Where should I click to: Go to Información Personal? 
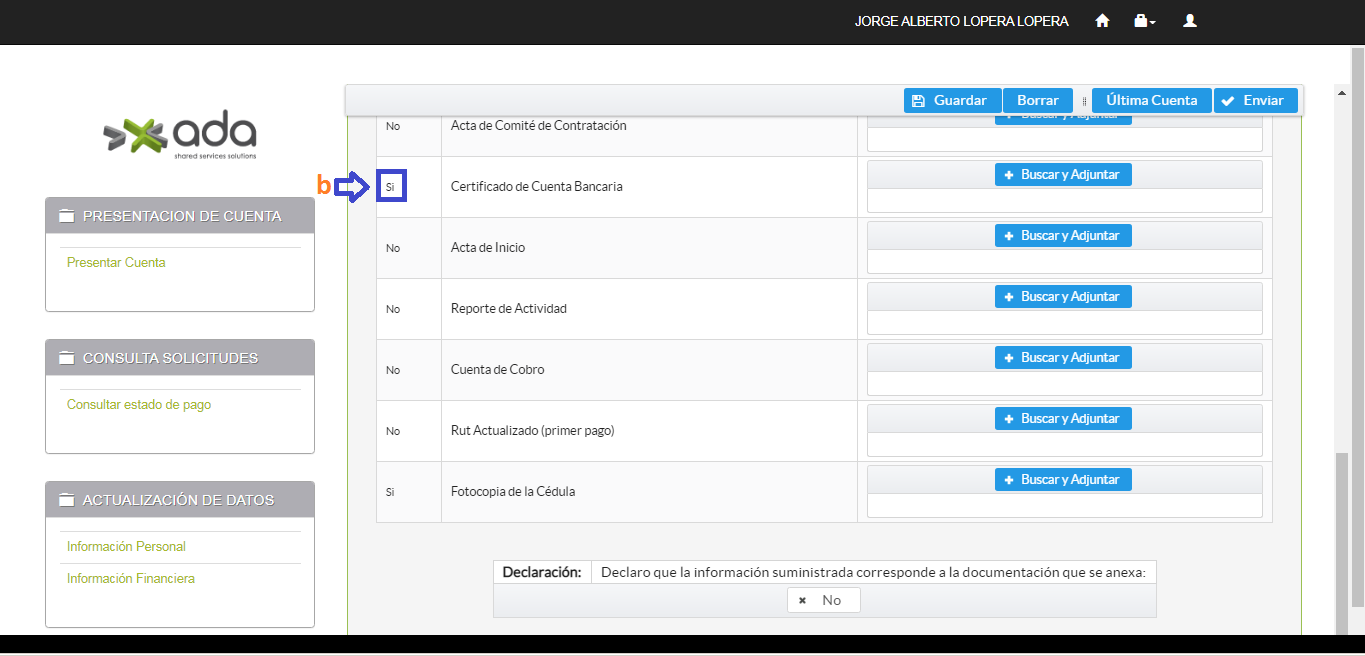126,547
